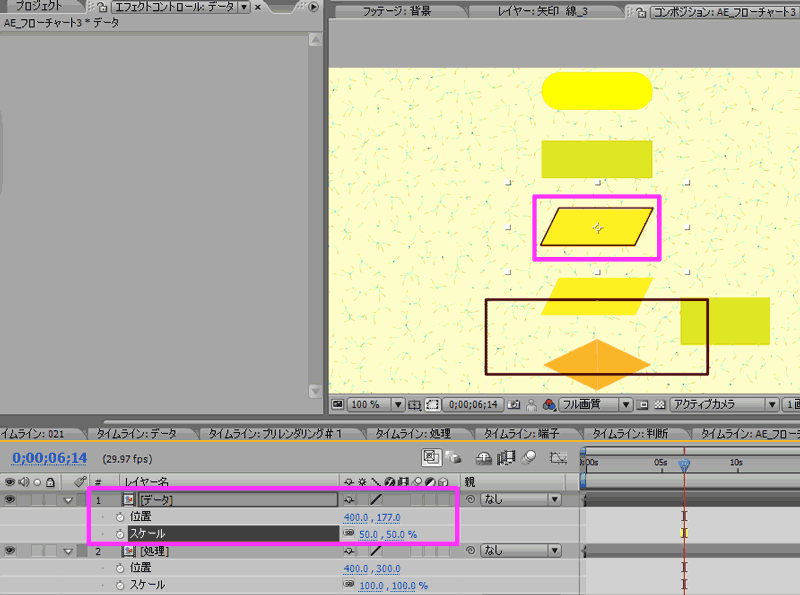This screenshot has width=800, height=595.
Task: Show the alpha channel overlay
Action: pos(549,406)
